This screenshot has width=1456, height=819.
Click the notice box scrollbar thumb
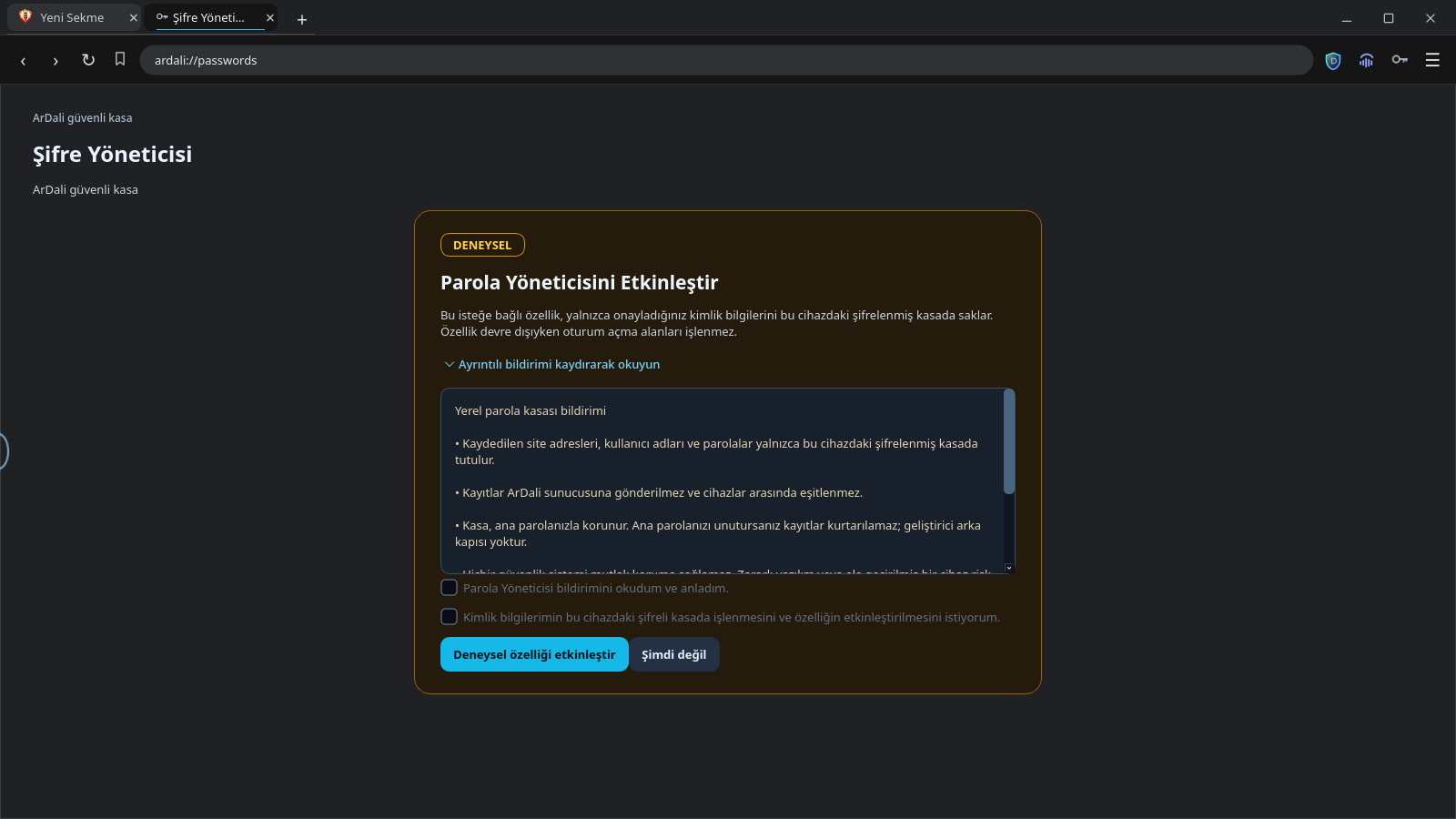[1008, 442]
